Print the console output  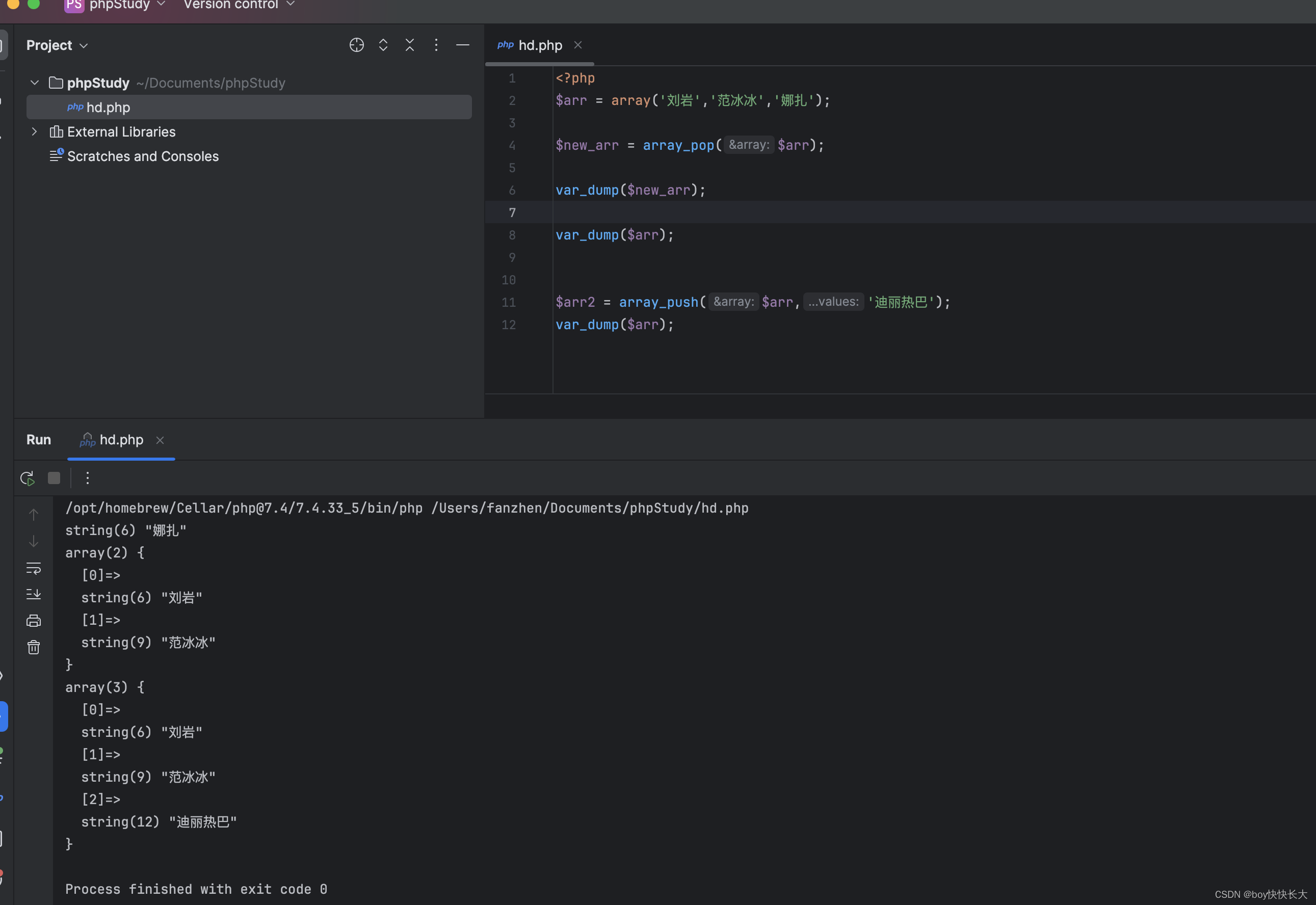(34, 620)
